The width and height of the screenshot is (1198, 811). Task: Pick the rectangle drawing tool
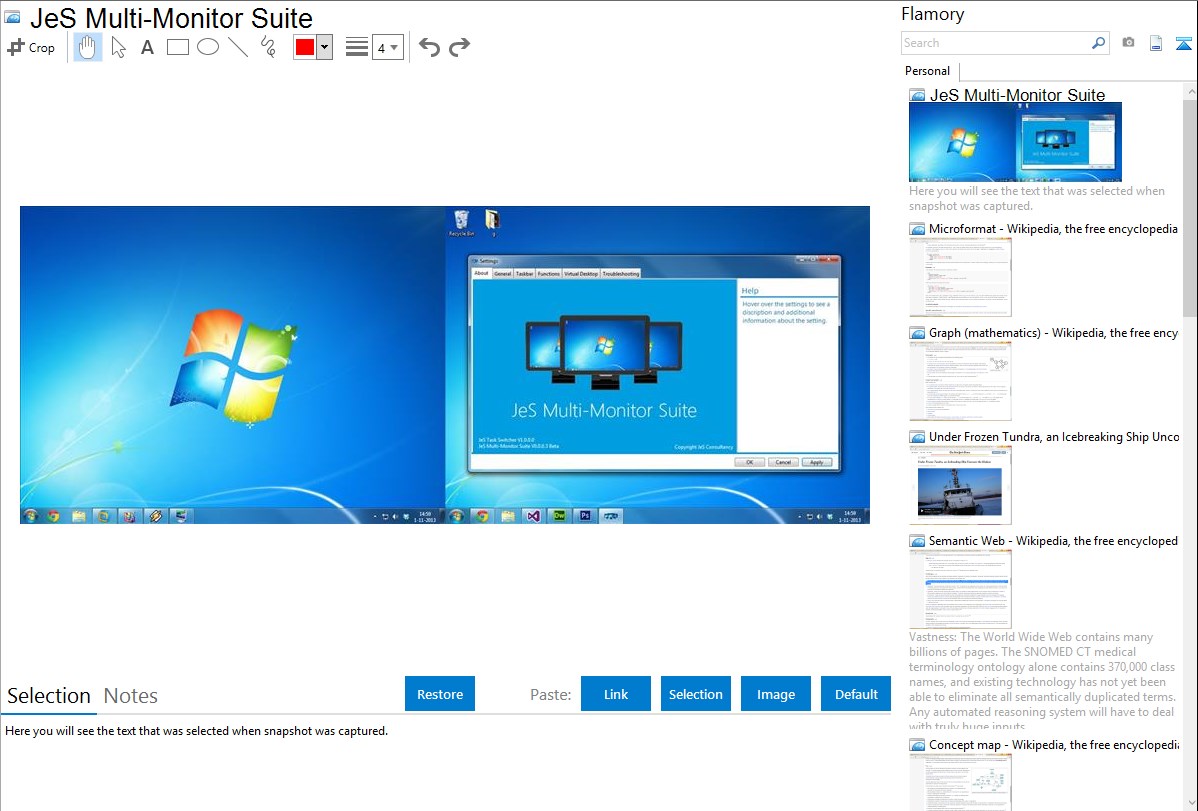177,47
